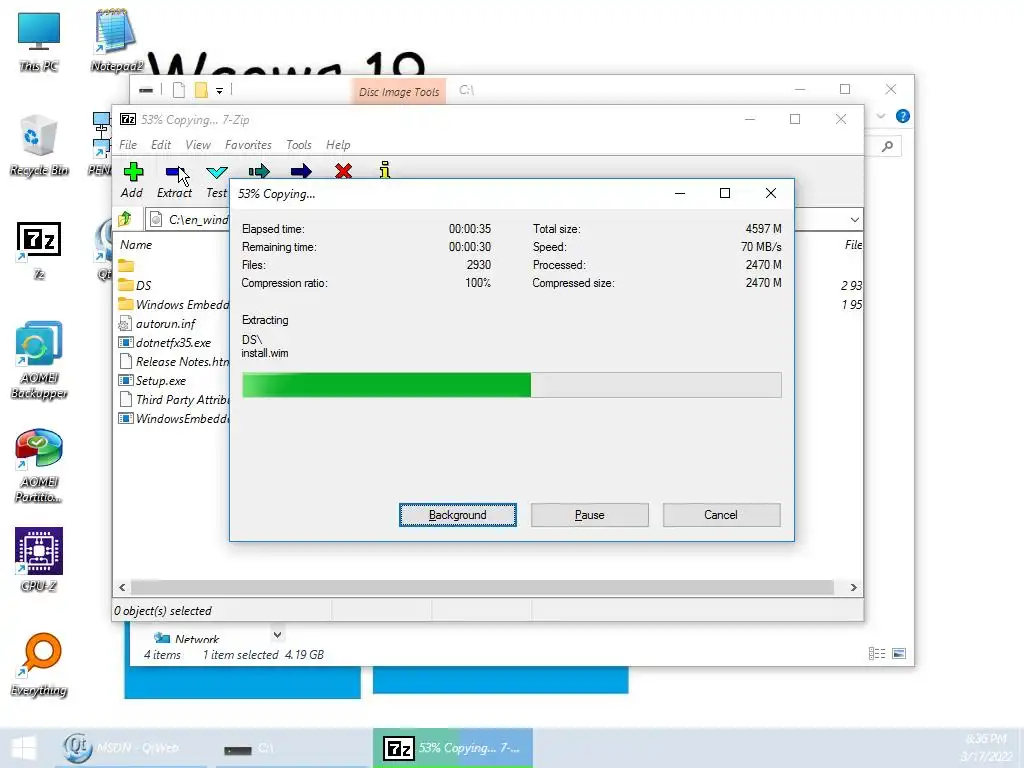Click the taskbar clock showing date
This screenshot has width=1024, height=768.
[985, 748]
